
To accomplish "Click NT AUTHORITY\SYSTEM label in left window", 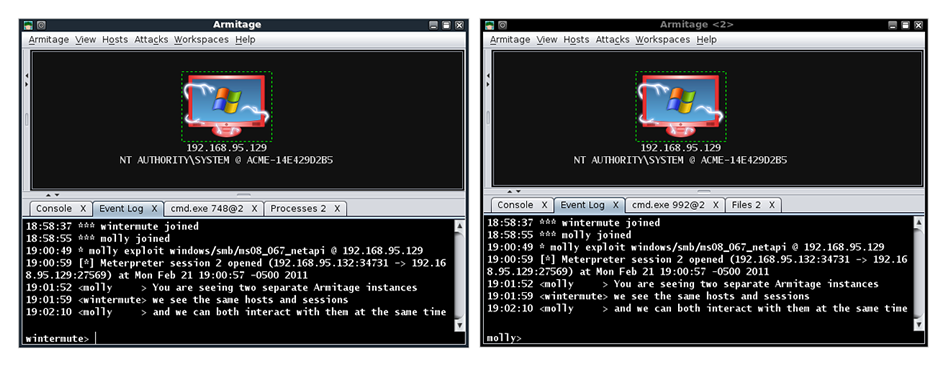I will pos(226,160).
